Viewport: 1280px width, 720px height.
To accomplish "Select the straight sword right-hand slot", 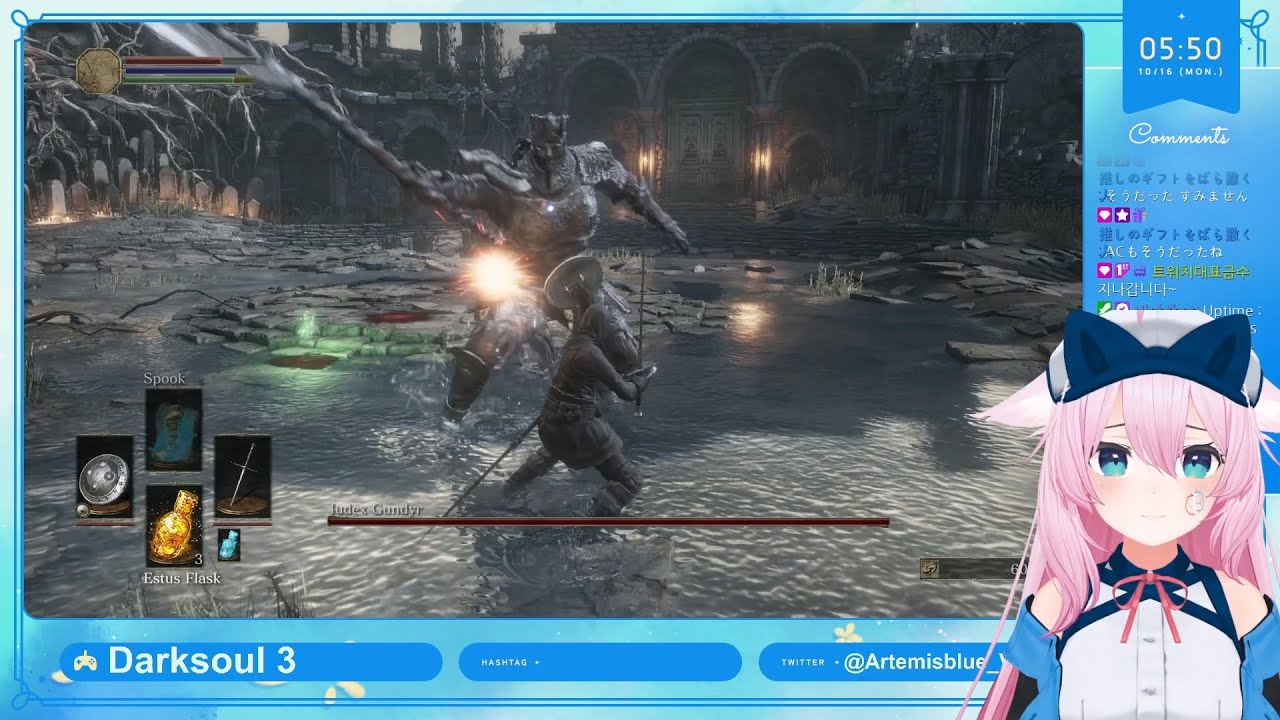I will click(243, 477).
